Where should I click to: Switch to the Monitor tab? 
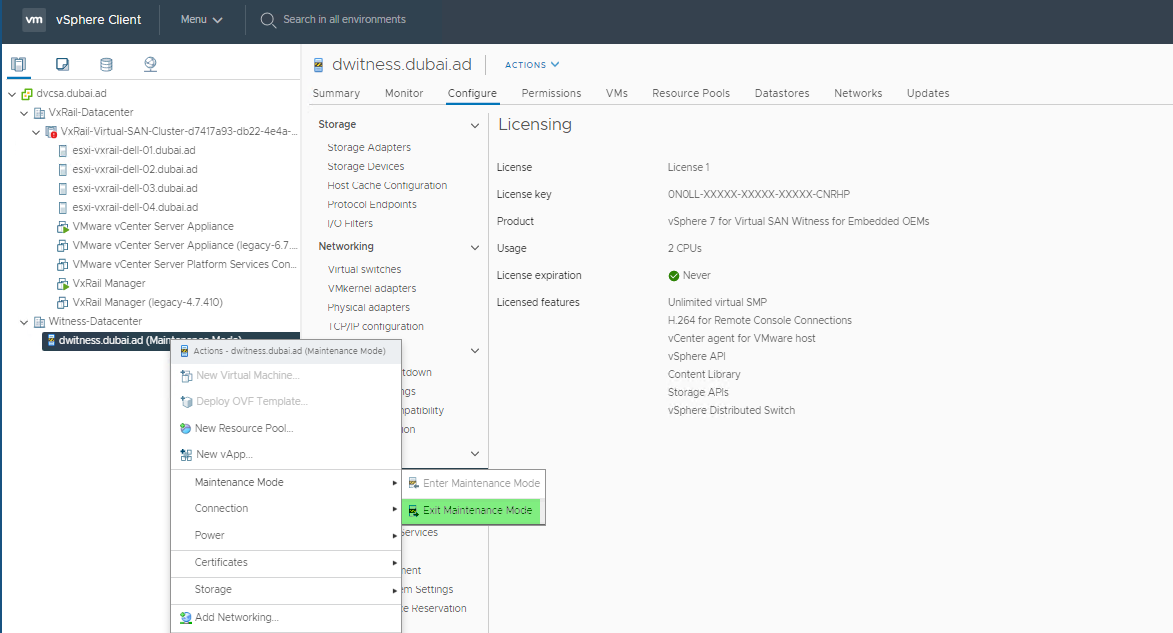click(404, 94)
